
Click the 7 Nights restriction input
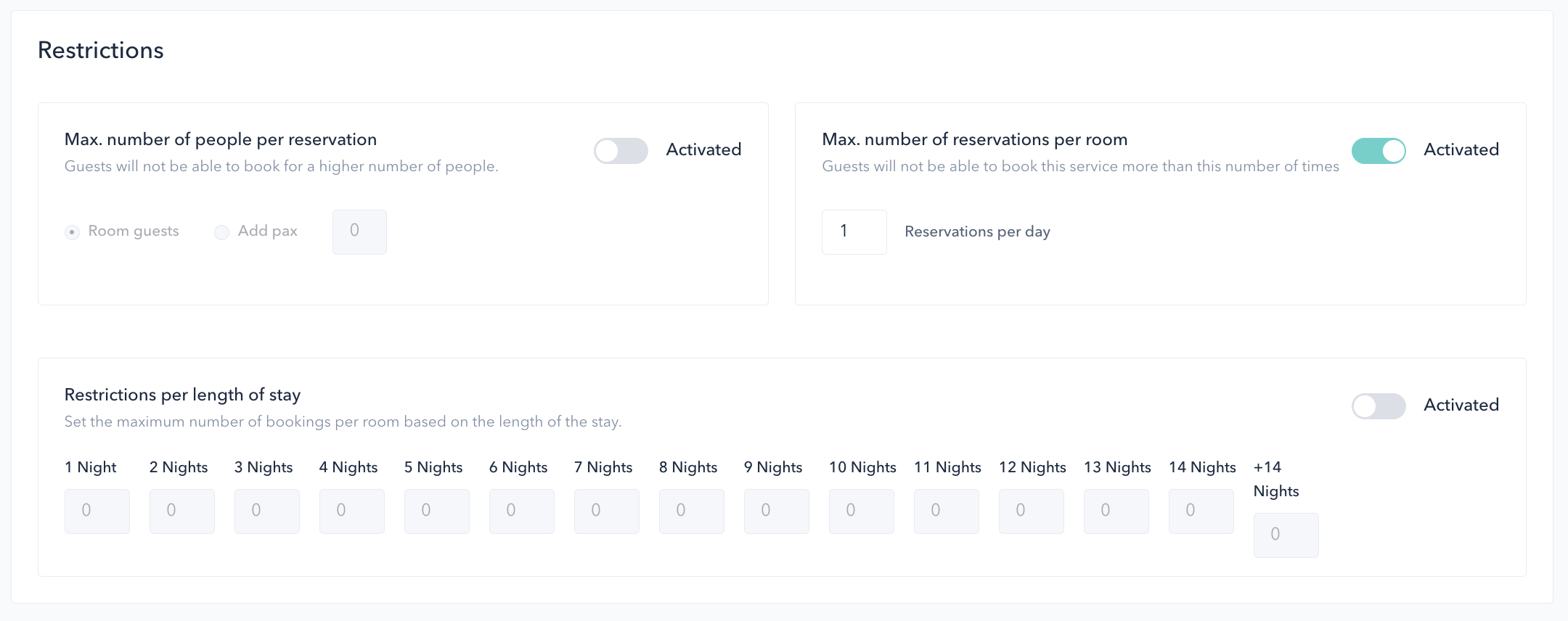(x=606, y=511)
